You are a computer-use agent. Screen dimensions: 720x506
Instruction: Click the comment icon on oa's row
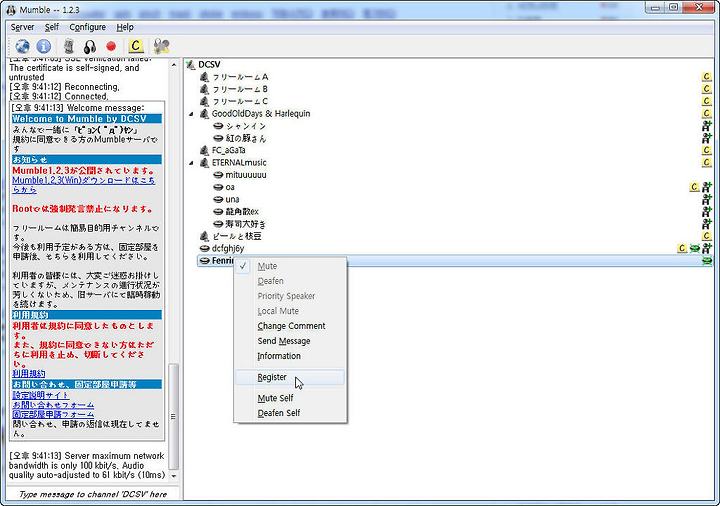695,187
